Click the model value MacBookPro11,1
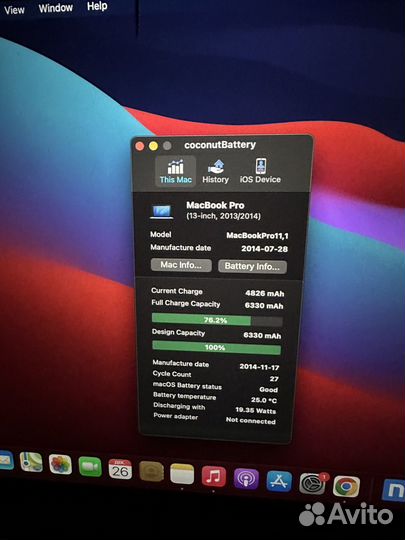Viewport: 405px width, 540px height. coord(257,236)
